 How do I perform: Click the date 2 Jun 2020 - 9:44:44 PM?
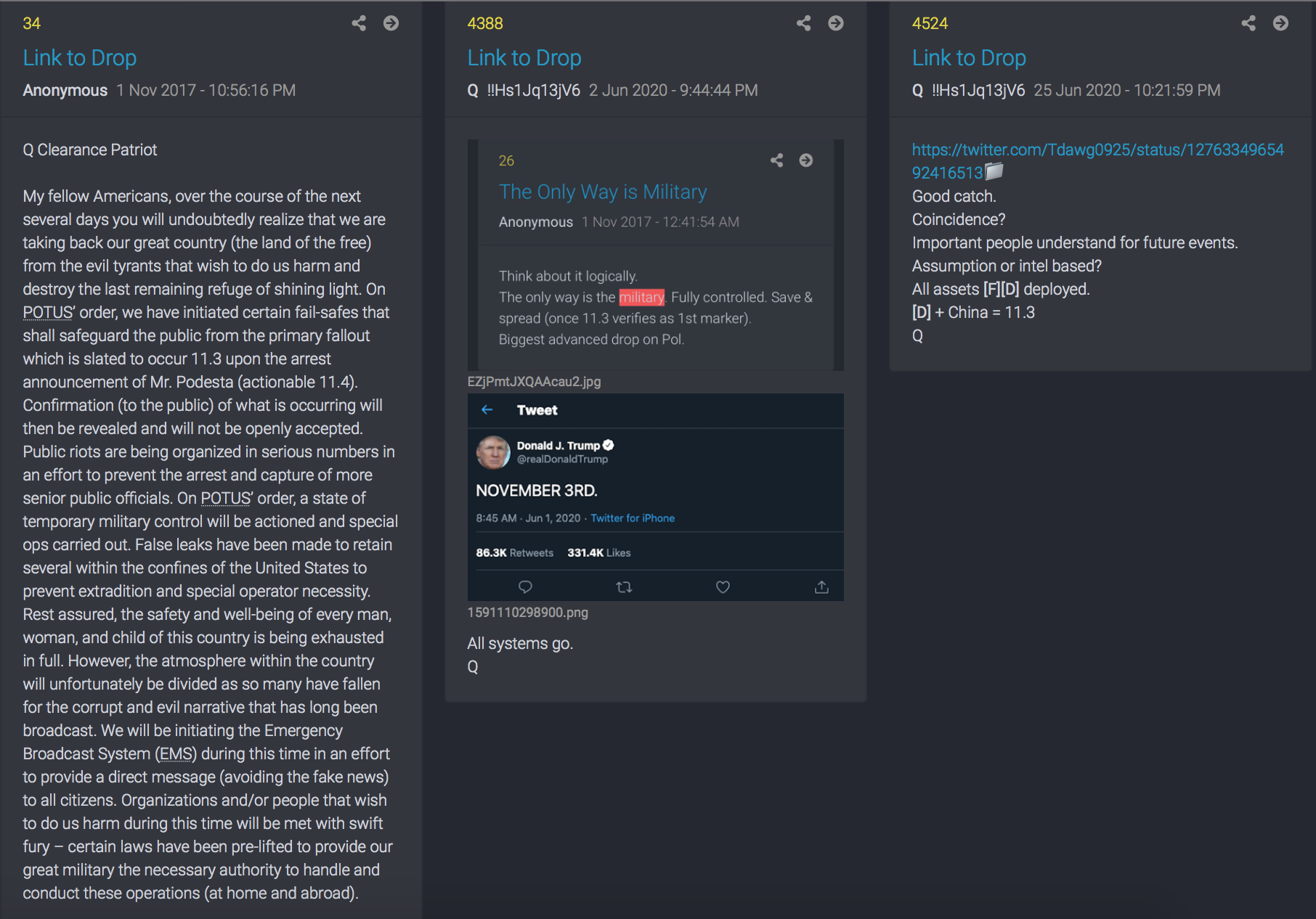(x=673, y=90)
